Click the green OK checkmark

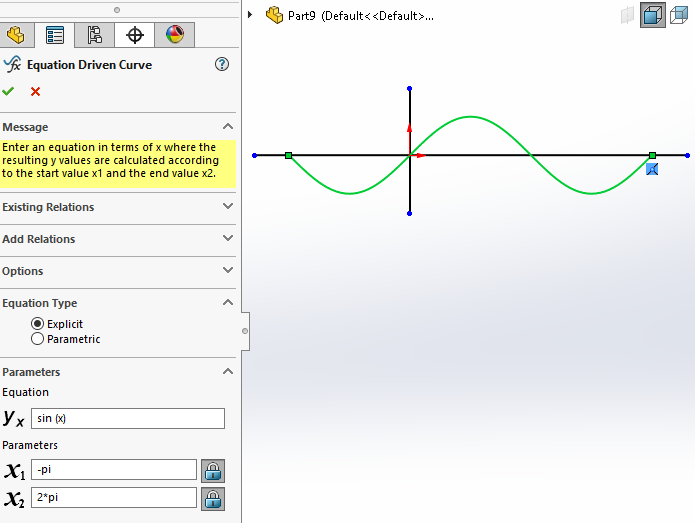[9, 91]
